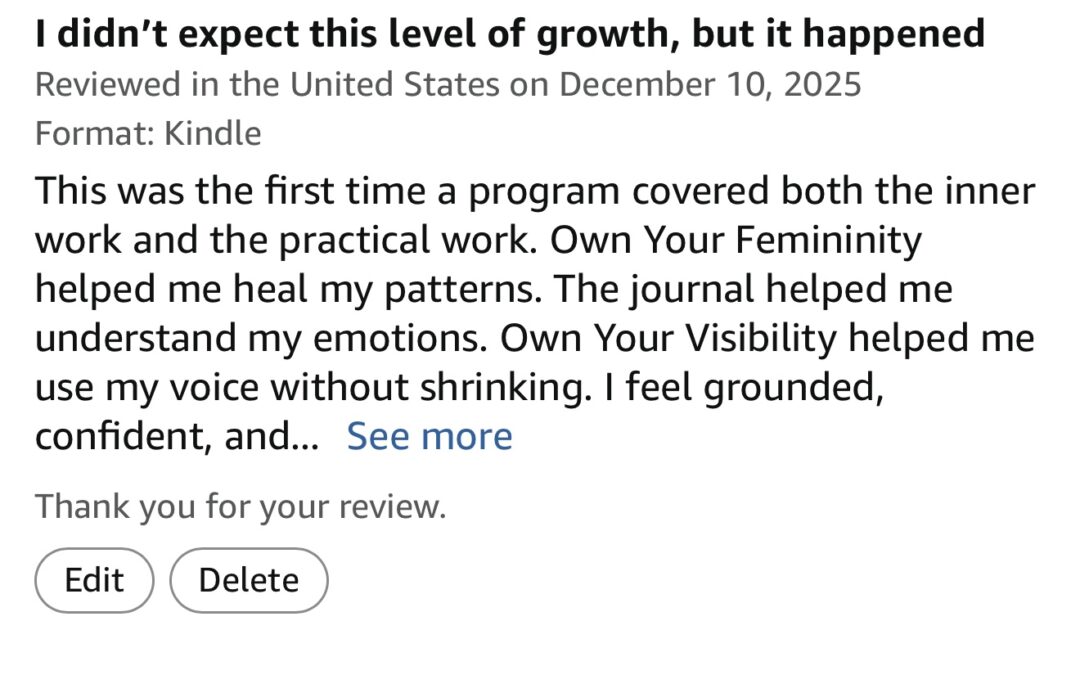
Task: Click the 'Format: Kindle' label
Action: click(x=148, y=133)
